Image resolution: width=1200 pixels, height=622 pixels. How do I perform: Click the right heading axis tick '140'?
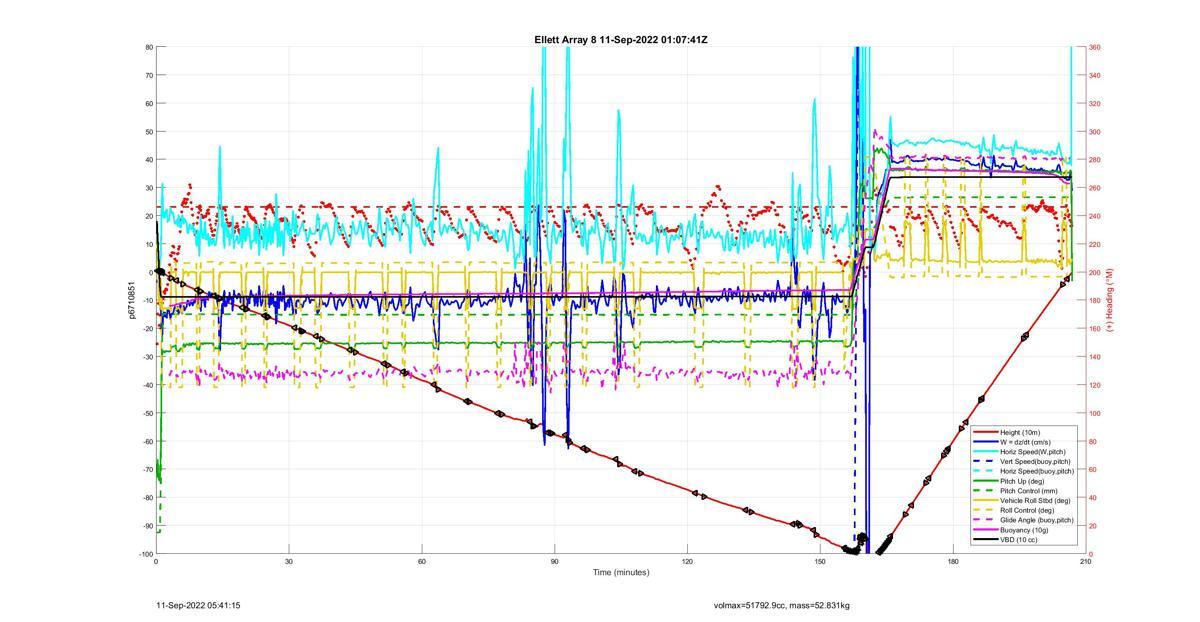(x=1095, y=357)
